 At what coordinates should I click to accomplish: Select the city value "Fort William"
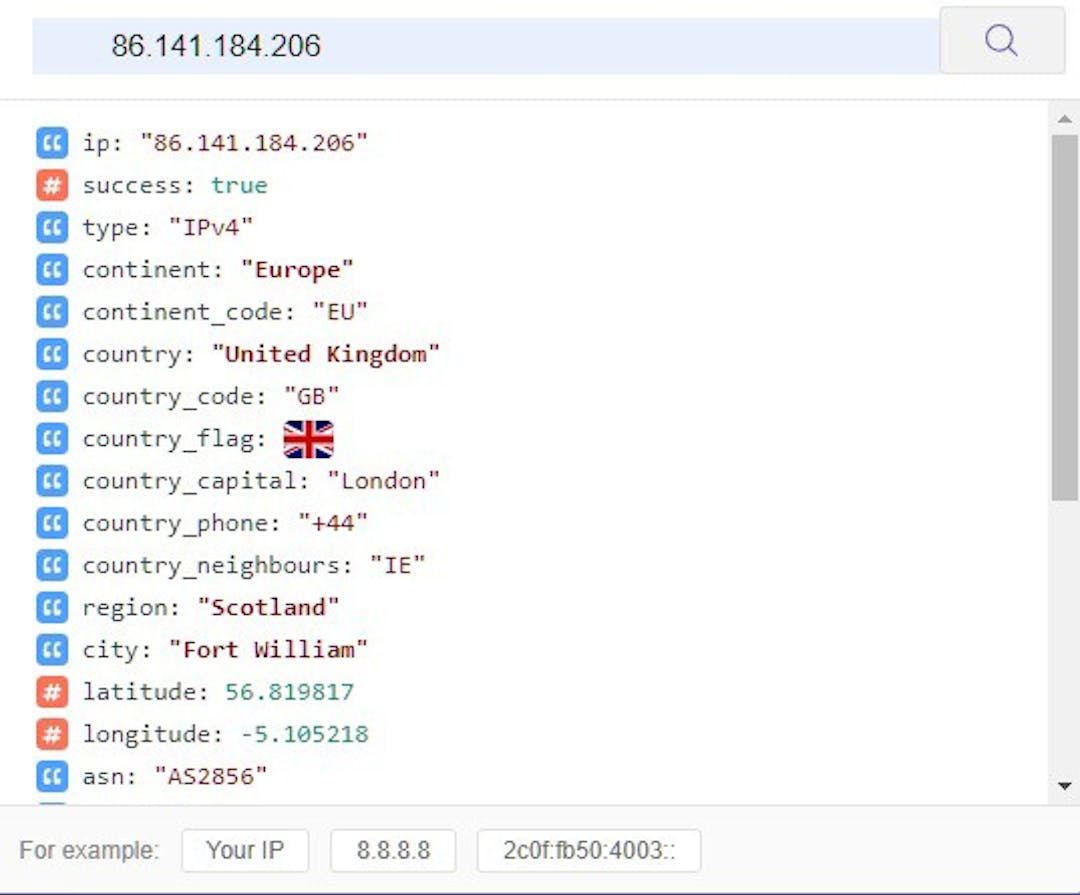268,650
